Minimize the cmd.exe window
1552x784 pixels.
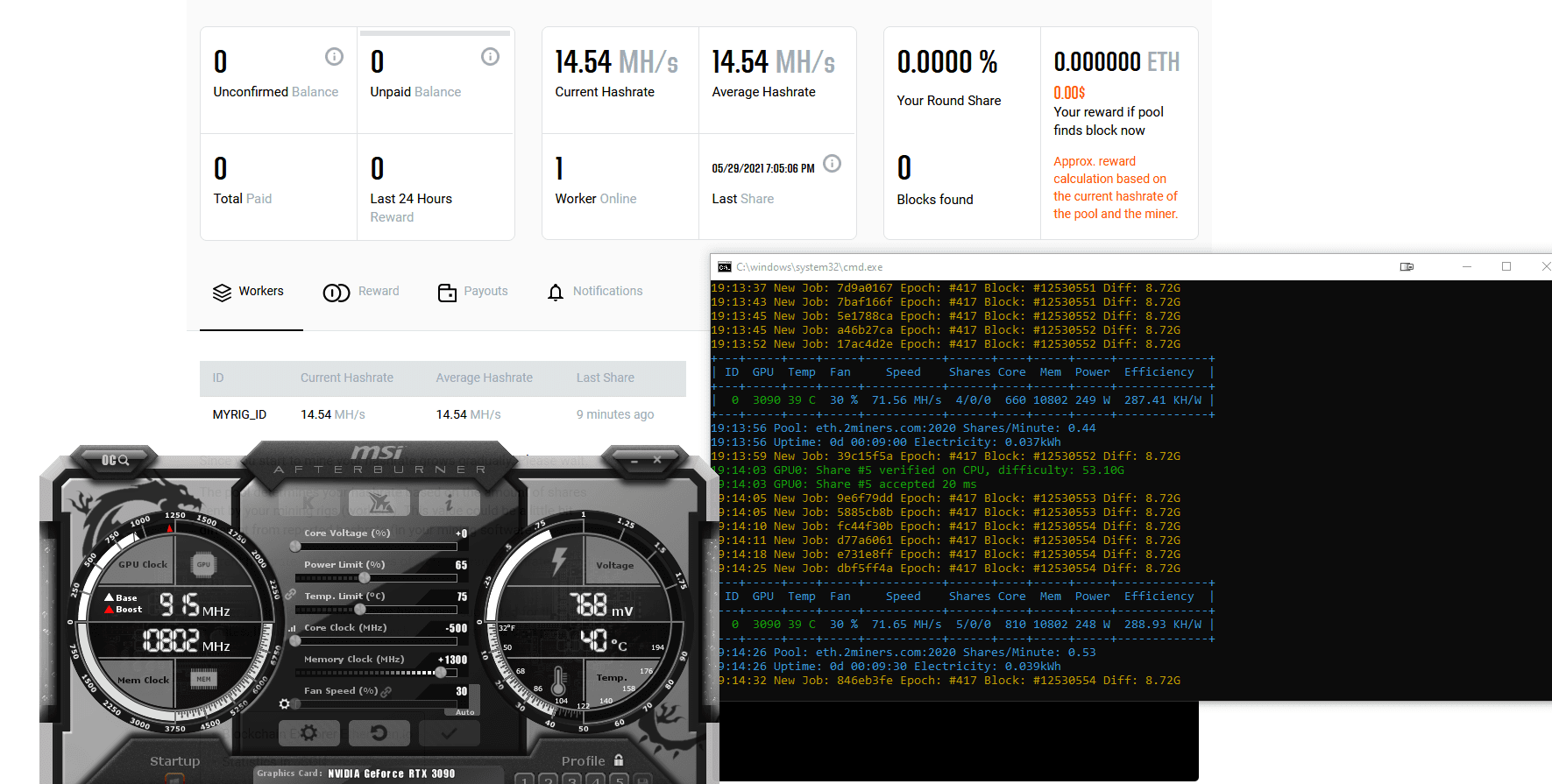(1467, 267)
